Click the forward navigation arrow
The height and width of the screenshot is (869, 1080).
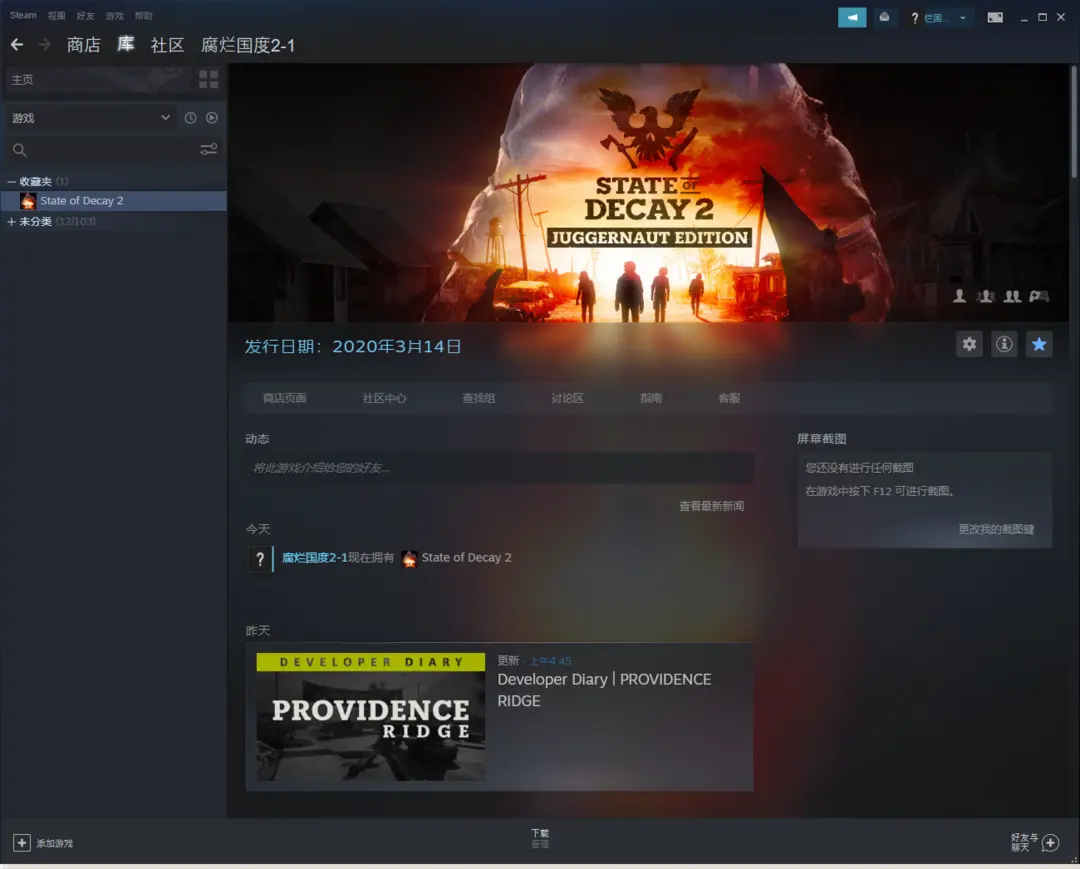45,45
